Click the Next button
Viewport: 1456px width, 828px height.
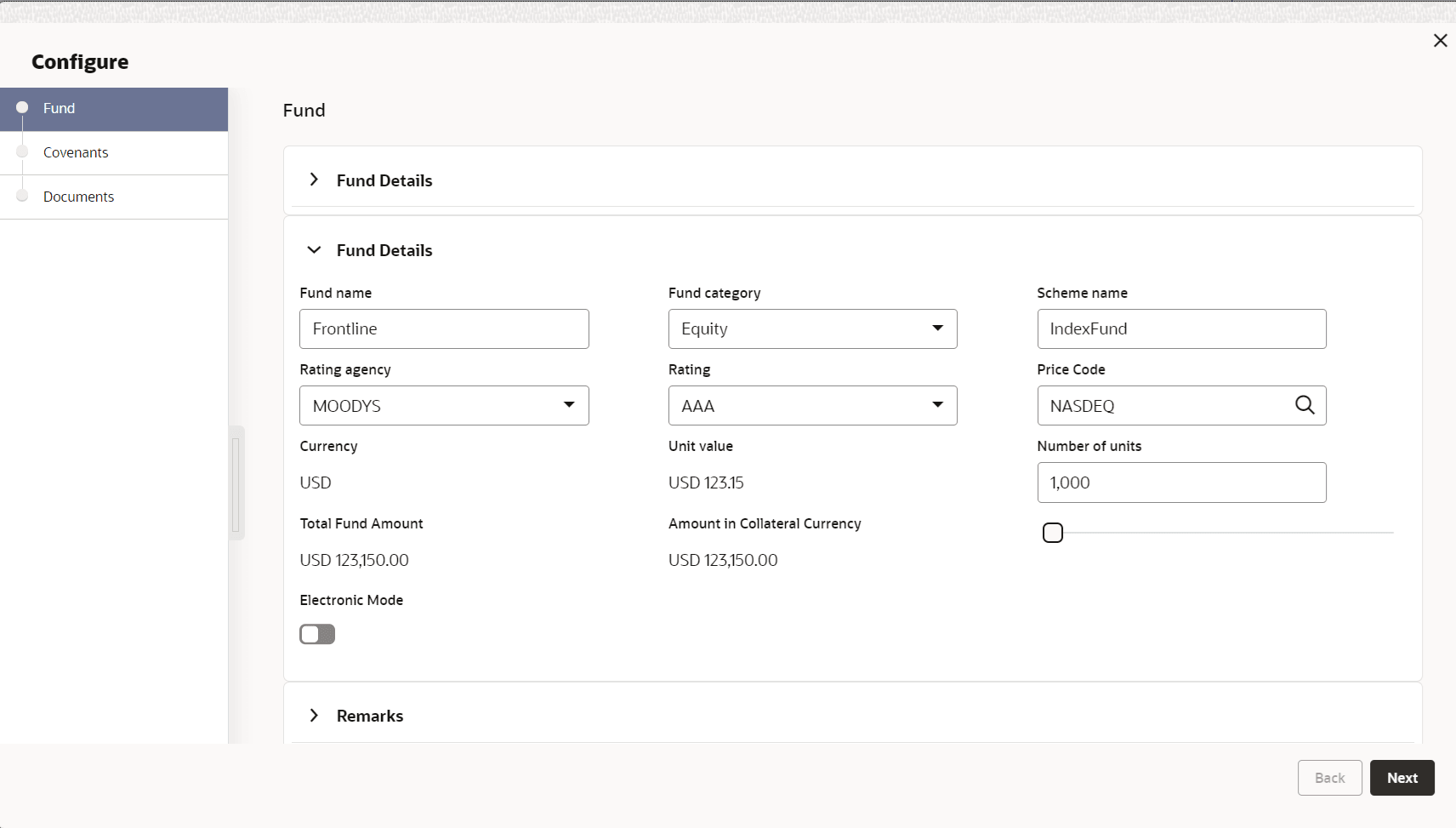coord(1402,778)
